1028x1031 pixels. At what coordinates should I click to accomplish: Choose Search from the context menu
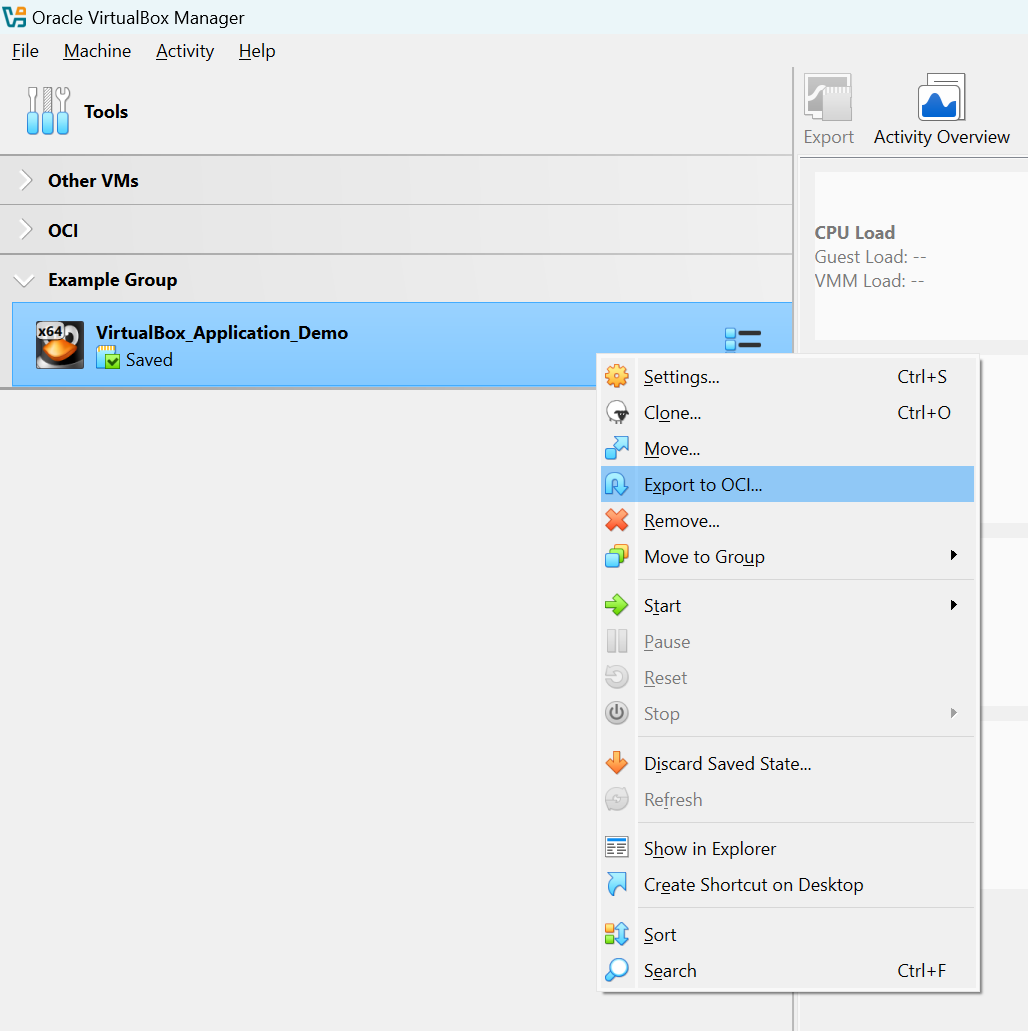coord(787,971)
